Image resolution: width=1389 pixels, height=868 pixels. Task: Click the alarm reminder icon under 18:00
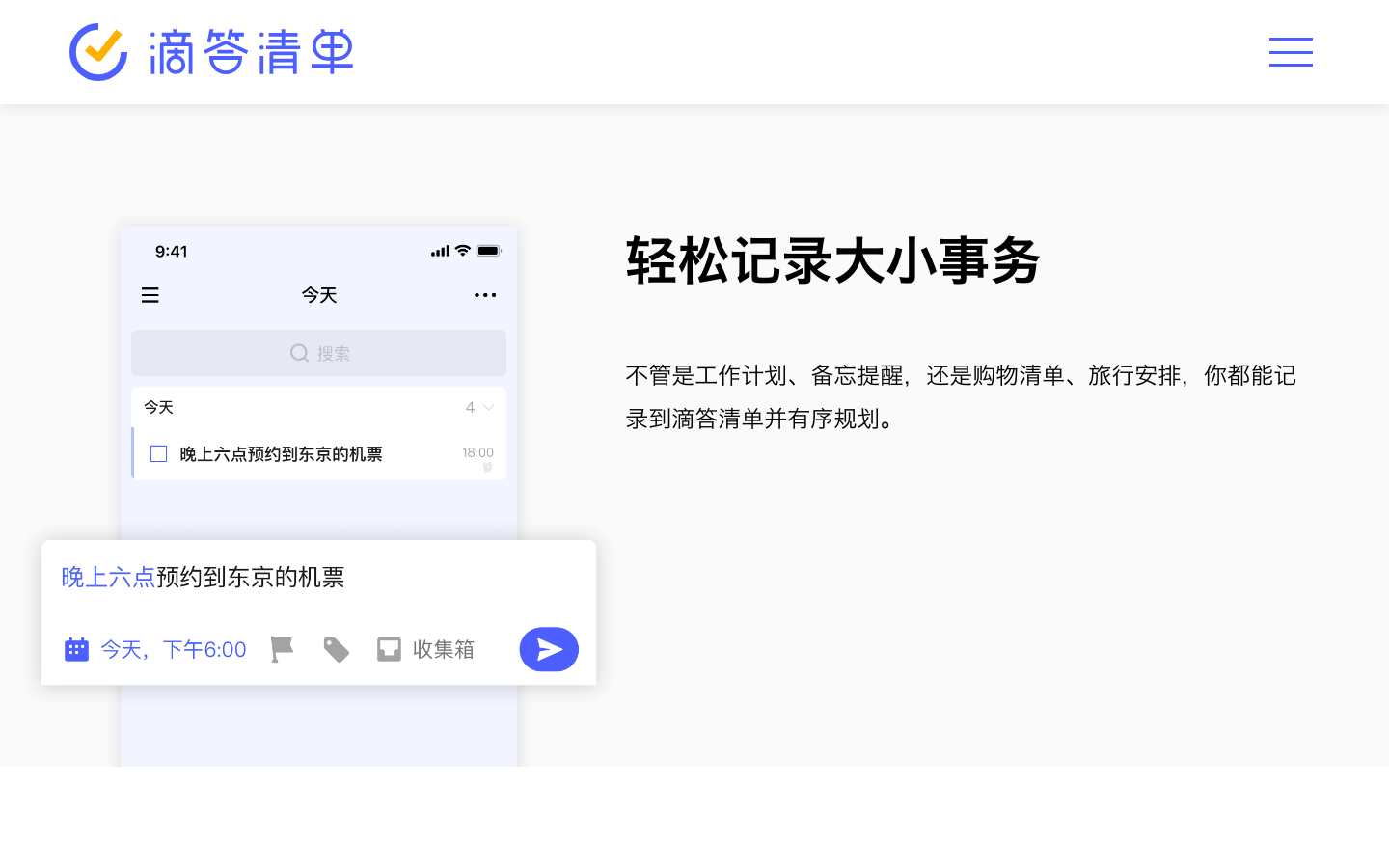(x=487, y=467)
